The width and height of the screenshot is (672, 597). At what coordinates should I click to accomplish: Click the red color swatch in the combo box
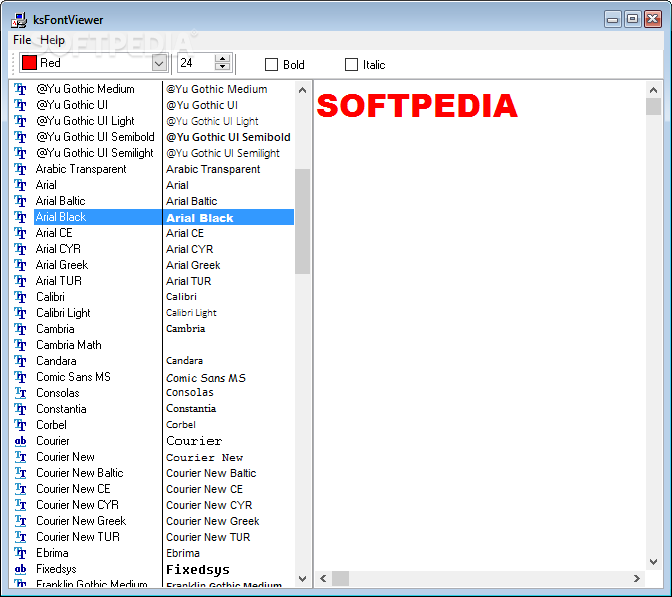(x=29, y=63)
